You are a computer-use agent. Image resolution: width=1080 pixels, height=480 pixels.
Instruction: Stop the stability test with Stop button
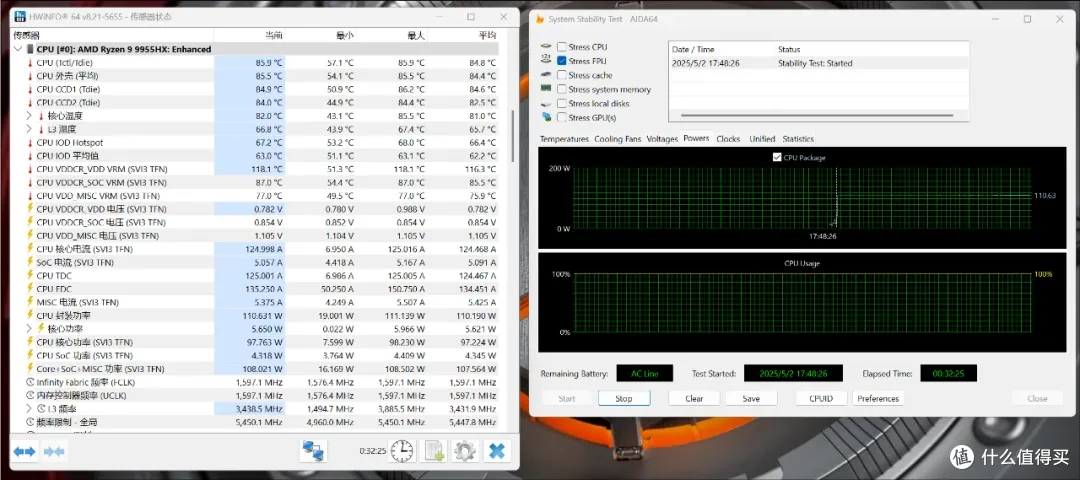click(623, 398)
